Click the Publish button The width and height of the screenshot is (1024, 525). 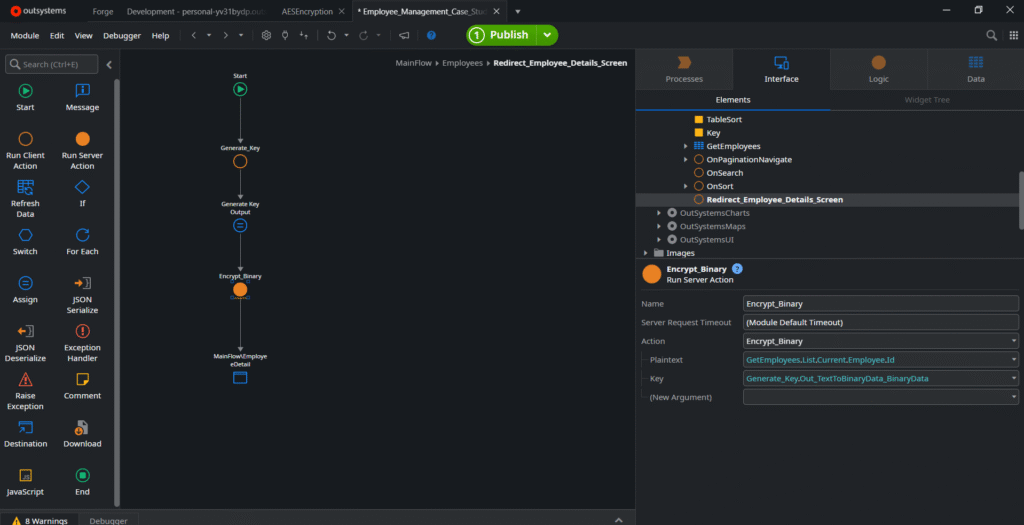pos(502,35)
